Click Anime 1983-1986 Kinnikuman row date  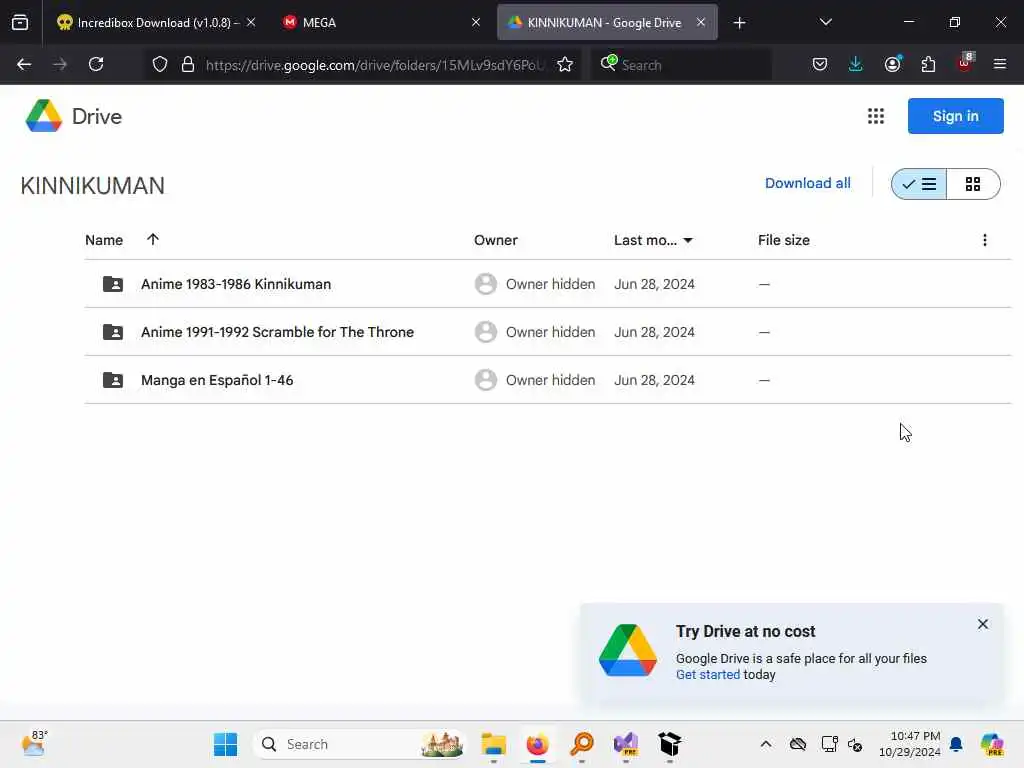[654, 284]
